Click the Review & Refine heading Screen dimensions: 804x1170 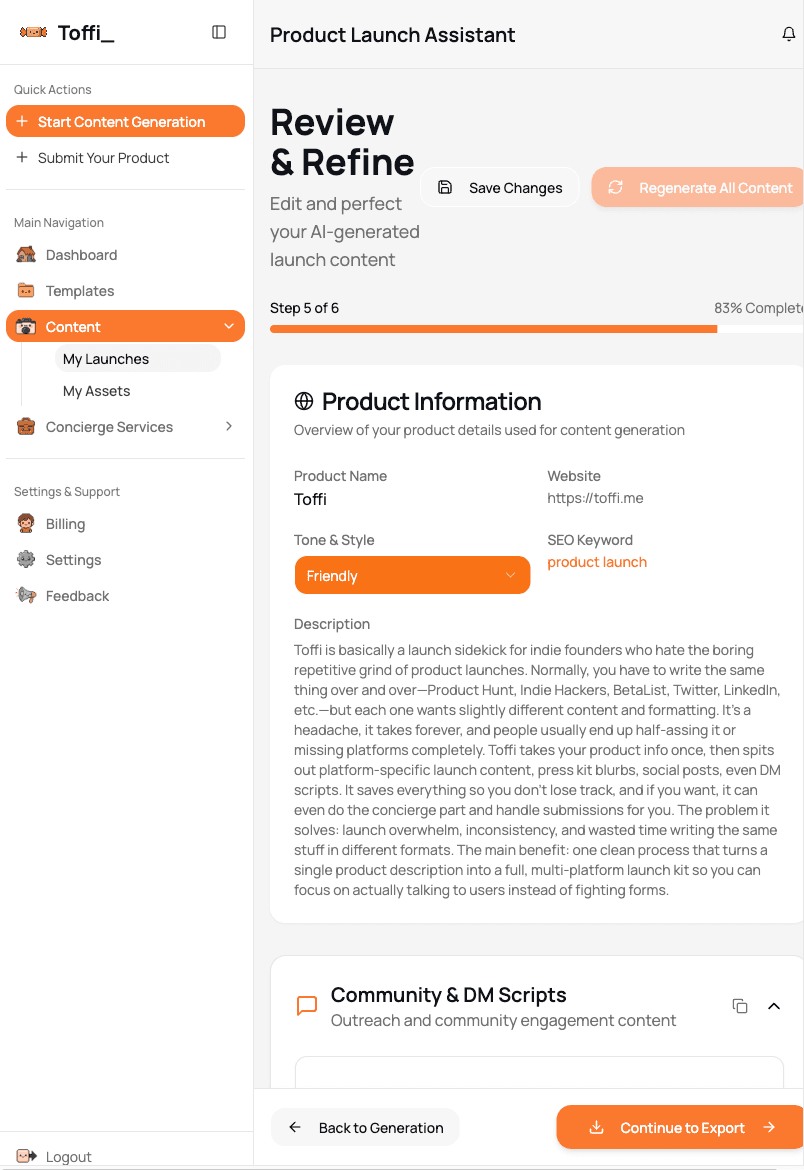(x=342, y=142)
